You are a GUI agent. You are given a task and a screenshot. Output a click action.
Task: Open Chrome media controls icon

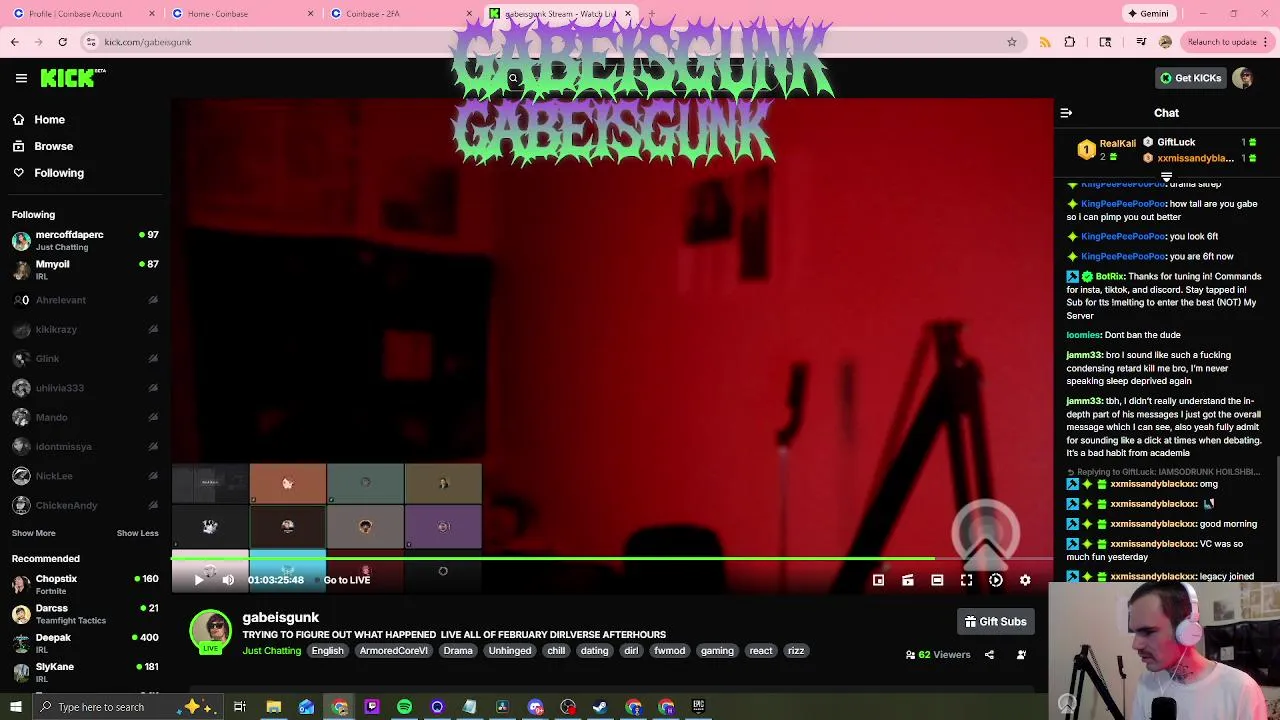(1141, 42)
